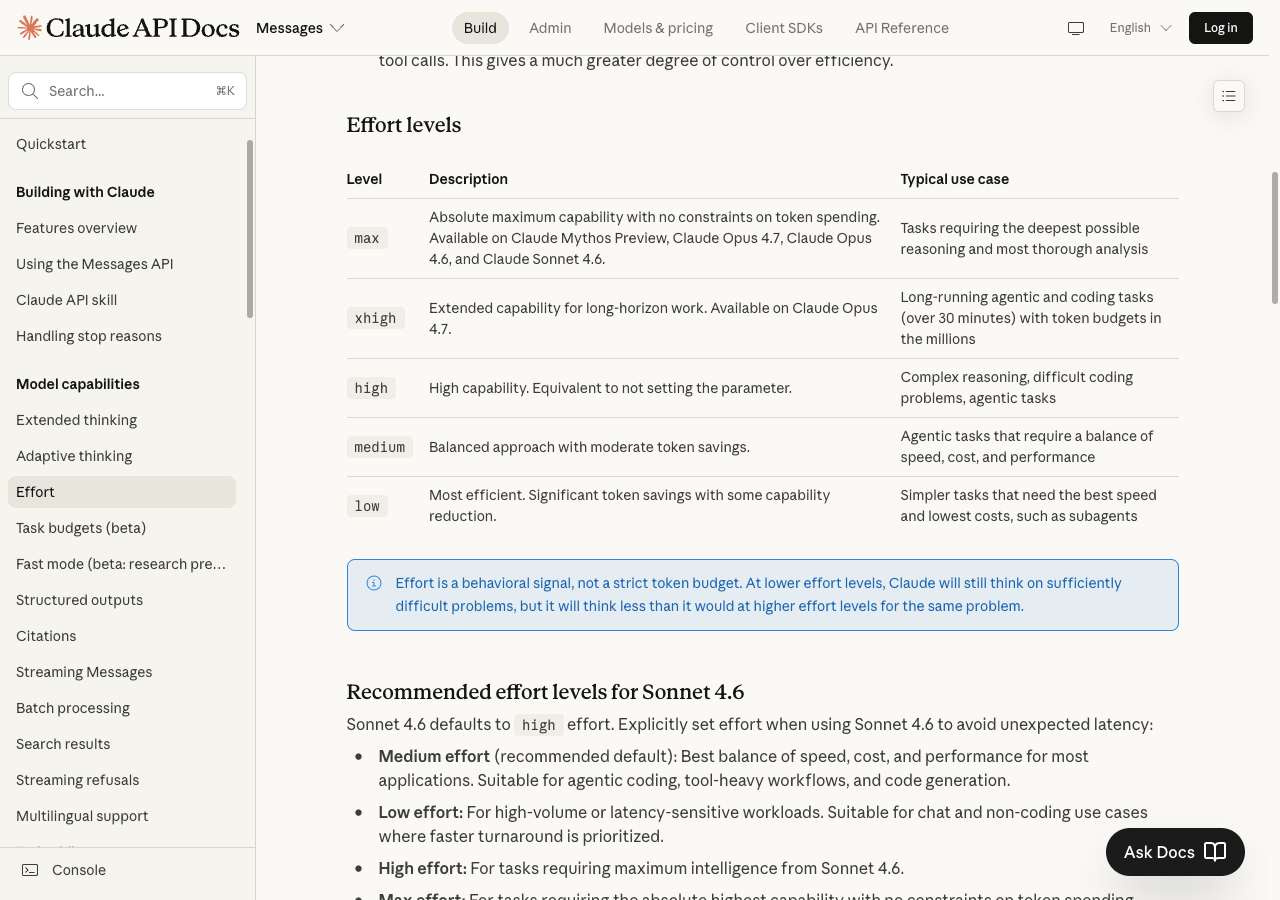Click the main page scrollbar thumb

tap(1275, 238)
